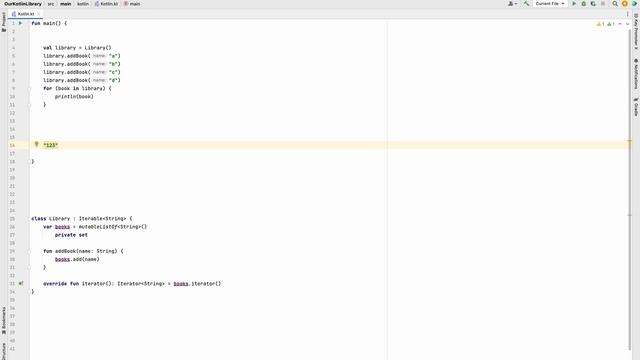Click kotlin folder breadcrumb in navigation bar
The image size is (640, 360).
pyautogui.click(x=83, y=4)
